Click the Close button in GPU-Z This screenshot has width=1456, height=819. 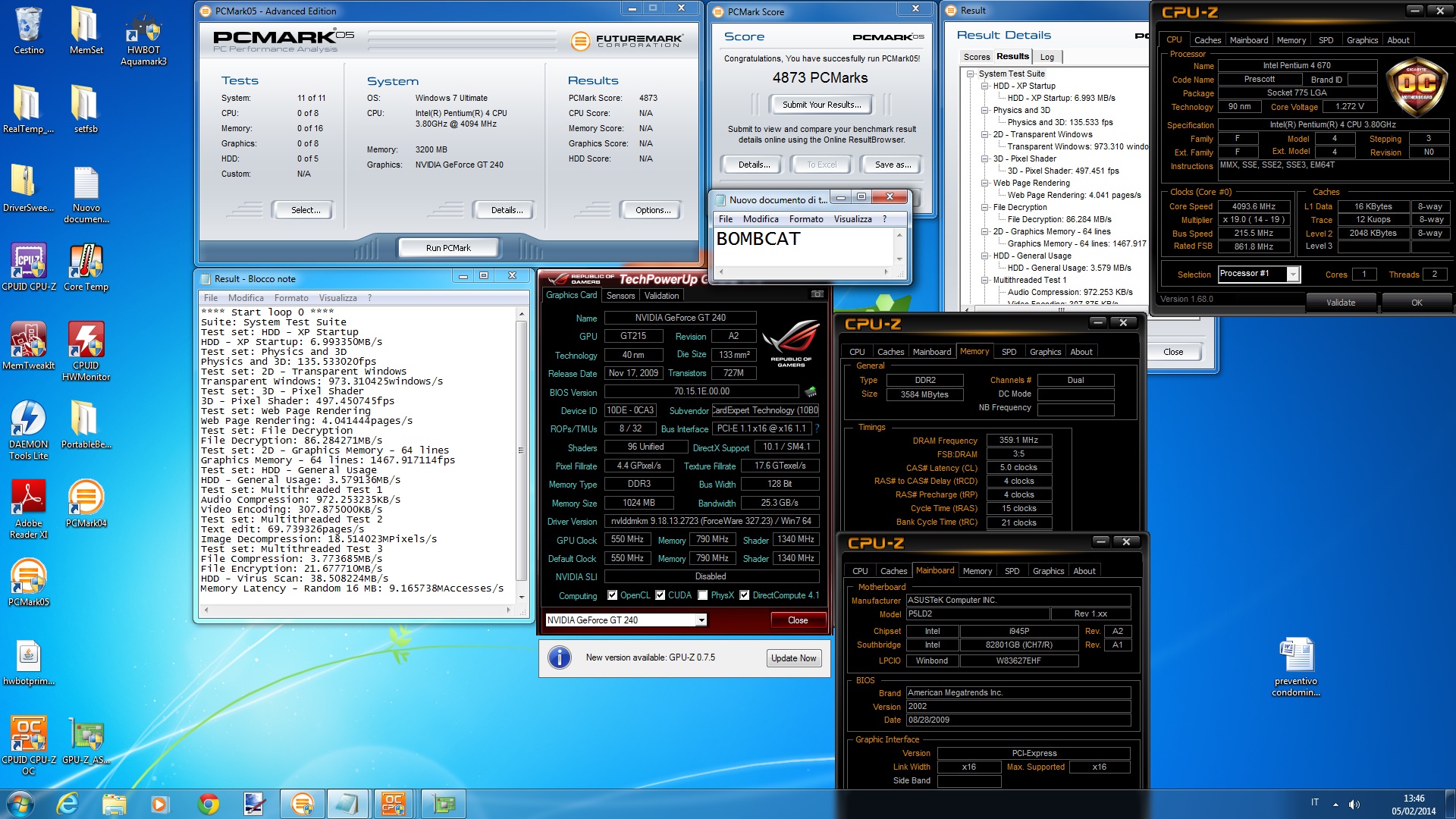coord(798,620)
